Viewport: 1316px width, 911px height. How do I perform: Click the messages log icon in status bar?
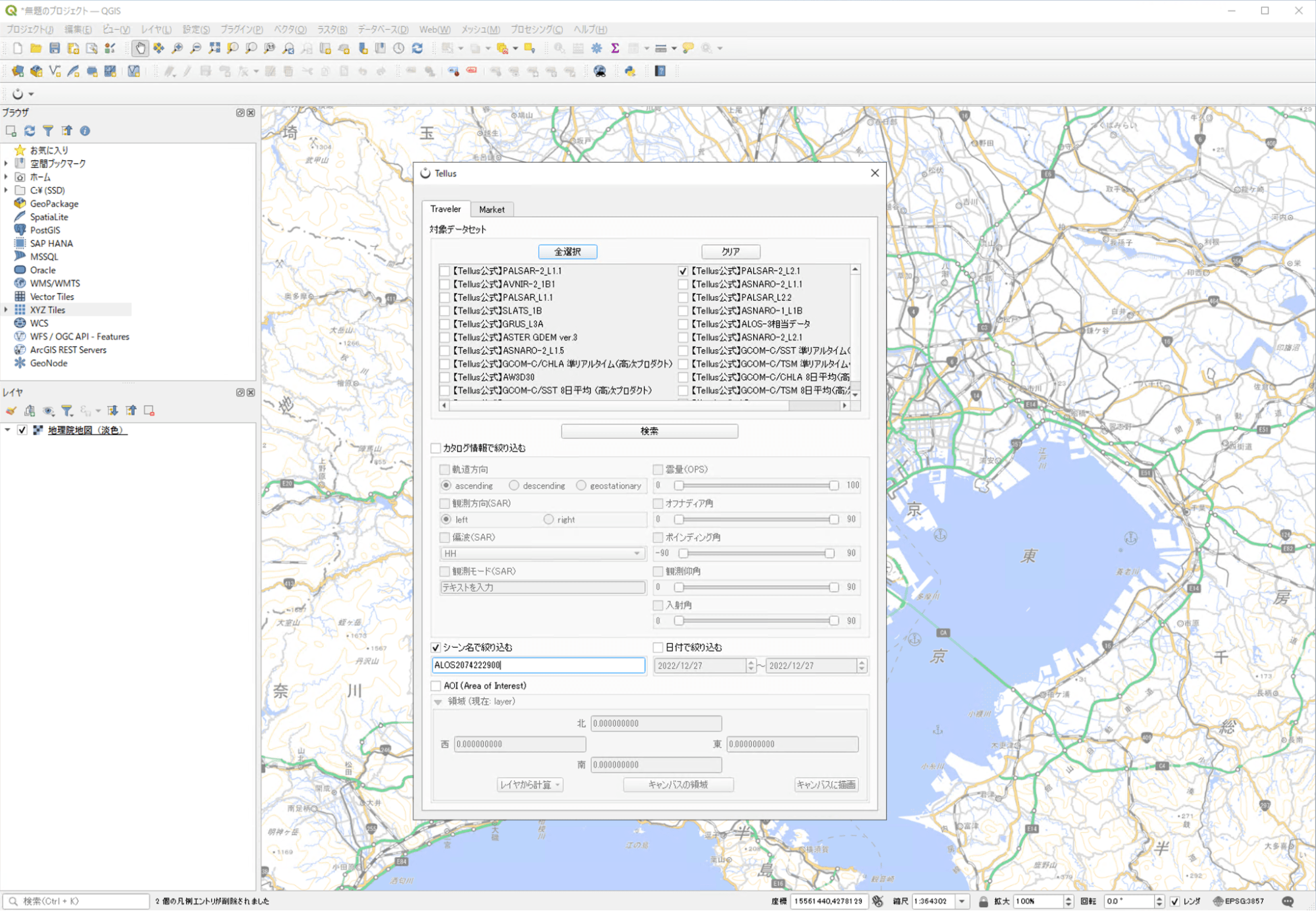pyautogui.click(x=1288, y=901)
